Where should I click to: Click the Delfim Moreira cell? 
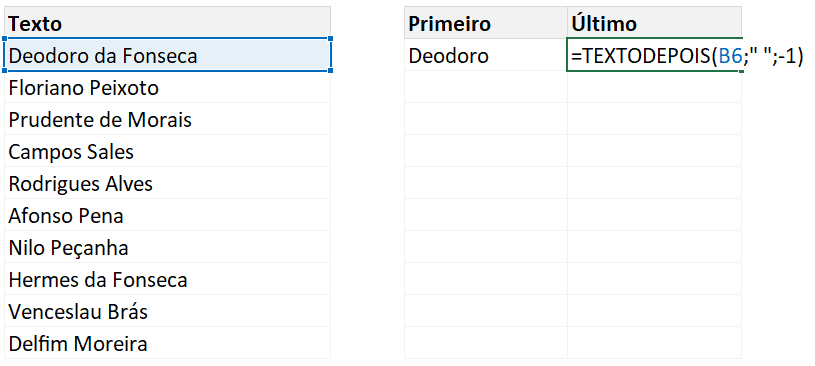167,343
